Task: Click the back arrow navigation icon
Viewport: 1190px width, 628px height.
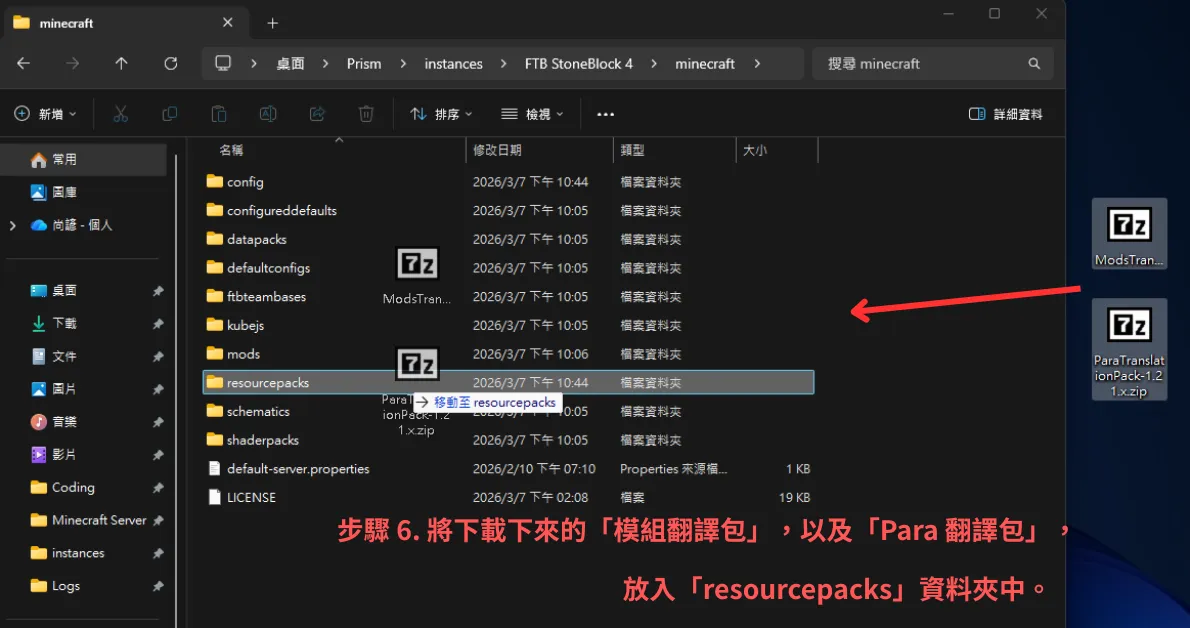Action: pyautogui.click(x=23, y=63)
